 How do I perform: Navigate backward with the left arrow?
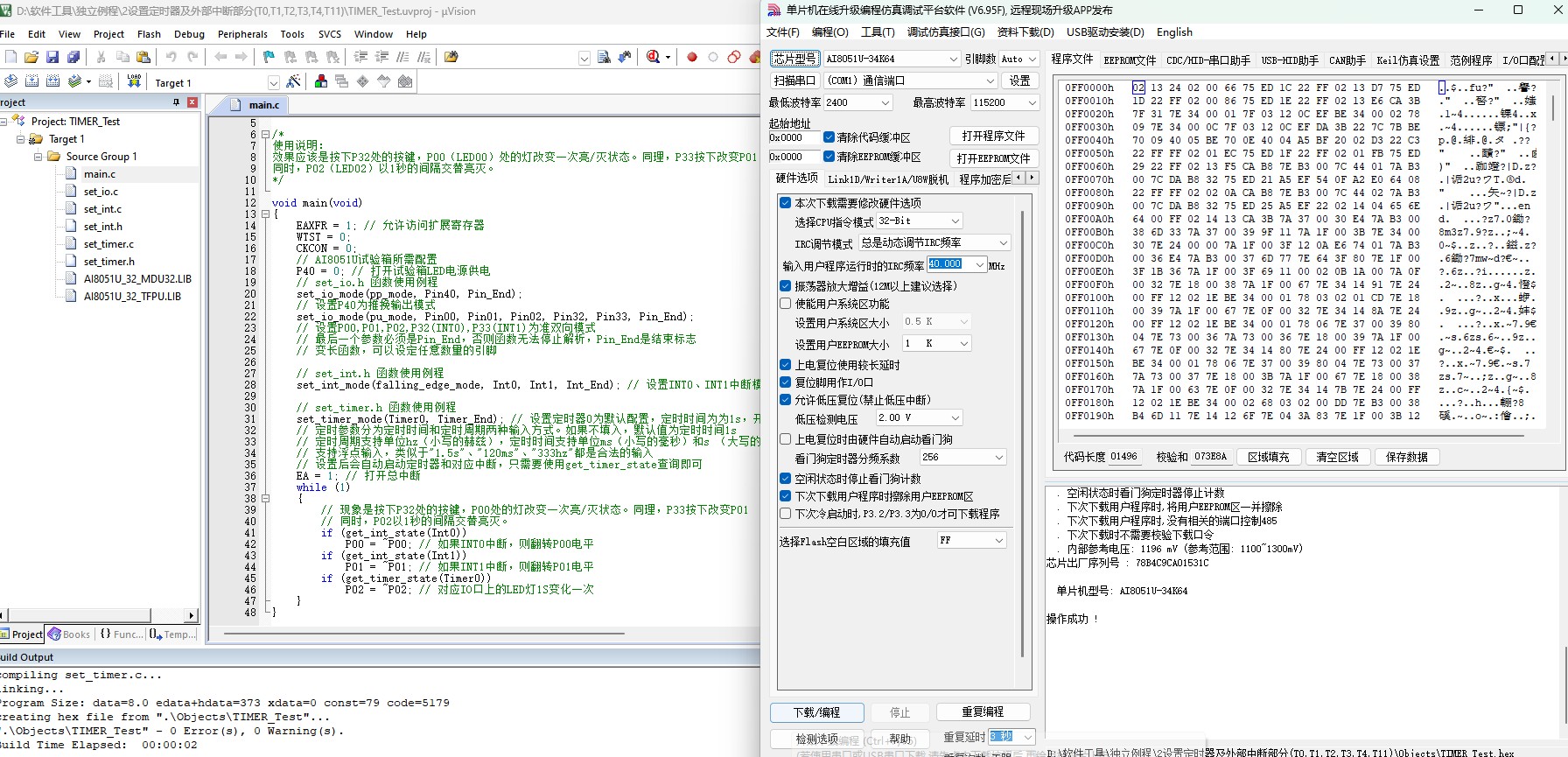220,57
